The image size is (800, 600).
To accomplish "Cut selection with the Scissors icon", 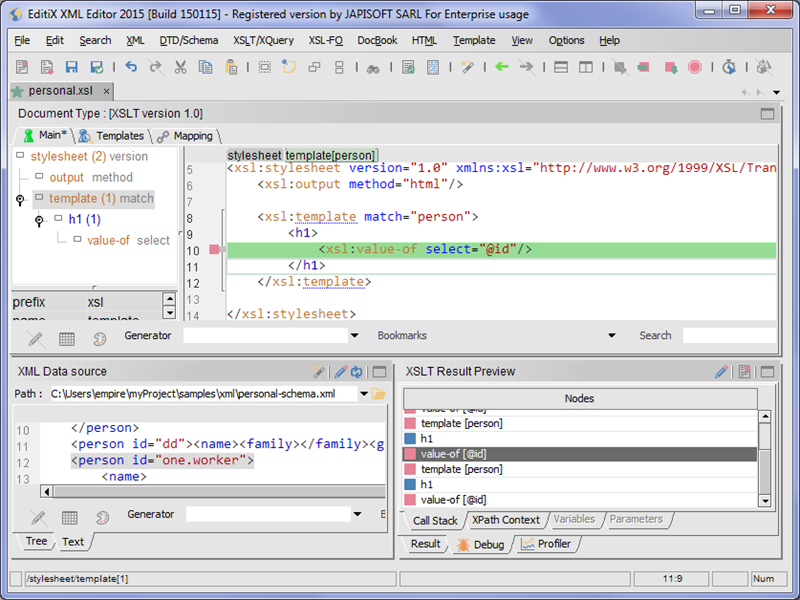I will [x=180, y=67].
